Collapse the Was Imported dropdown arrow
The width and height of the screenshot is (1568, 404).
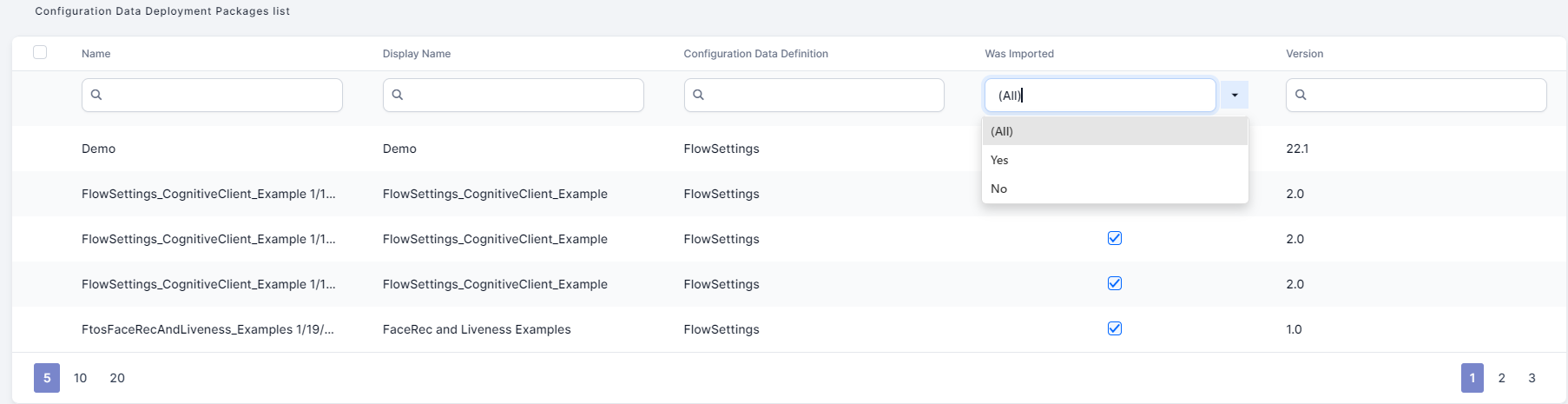[1234, 95]
